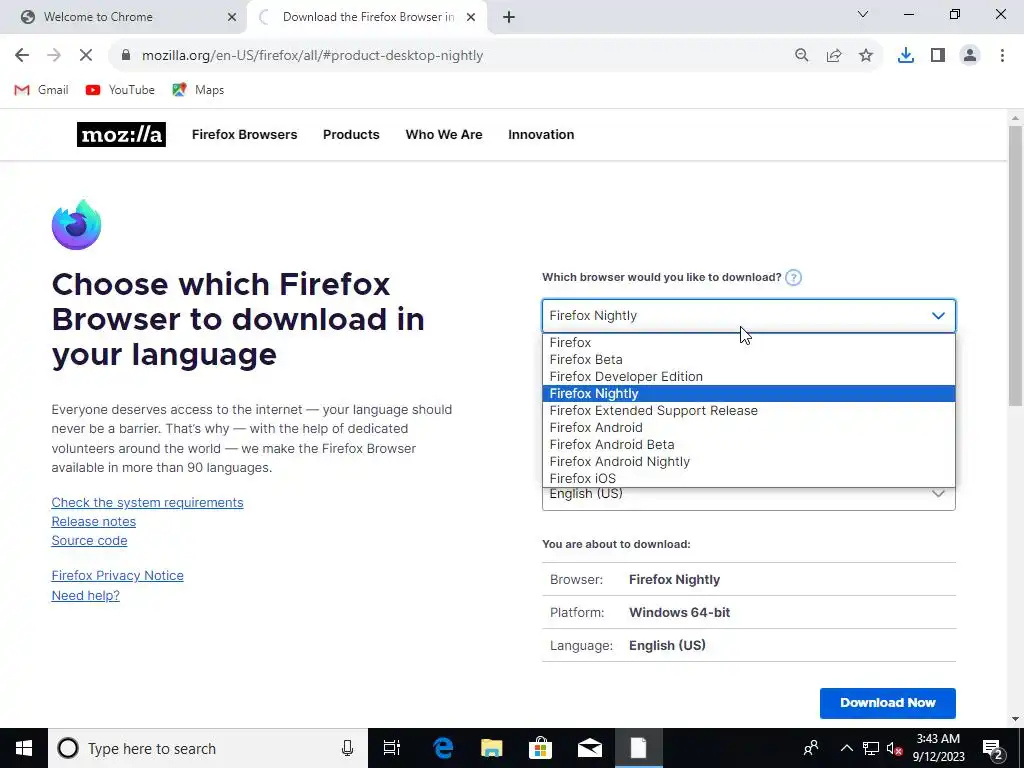This screenshot has width=1024, height=768.
Task: Click the forward navigation arrow
Action: pyautogui.click(x=54, y=56)
